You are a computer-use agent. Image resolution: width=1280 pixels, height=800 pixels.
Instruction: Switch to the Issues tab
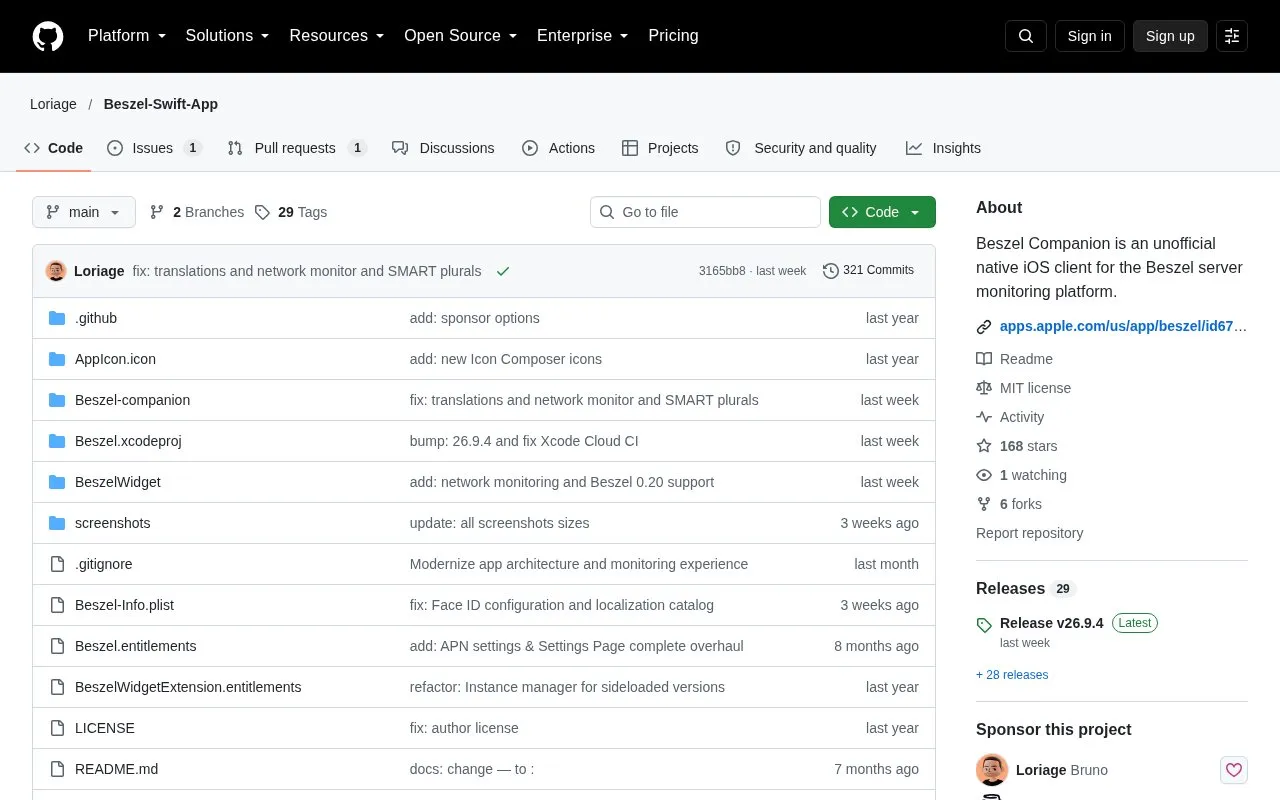[154, 148]
